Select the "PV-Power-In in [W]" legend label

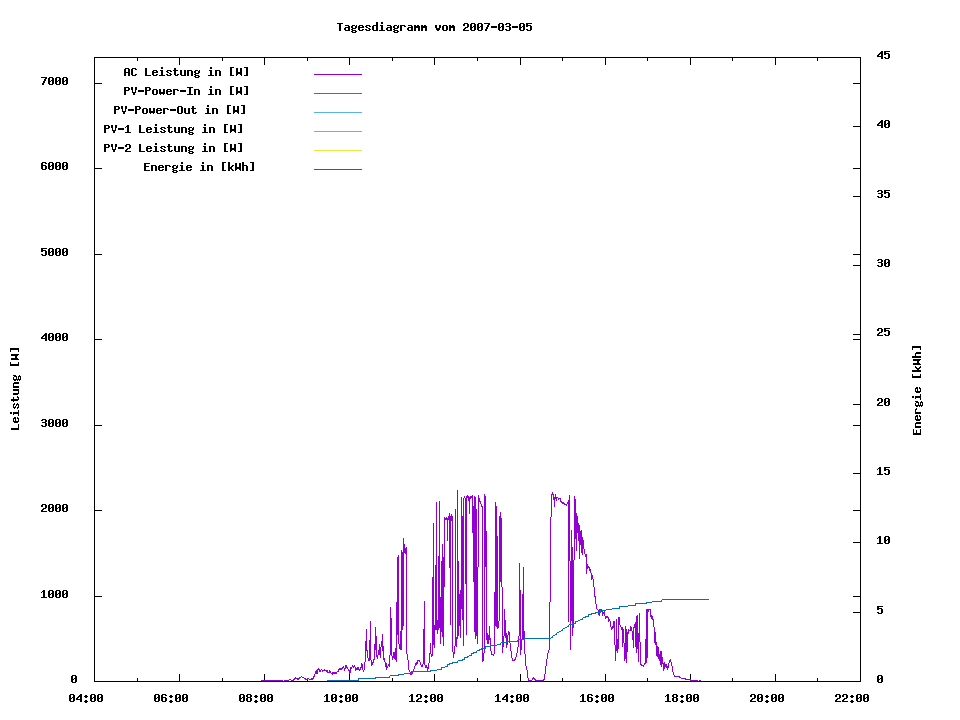coord(193,91)
